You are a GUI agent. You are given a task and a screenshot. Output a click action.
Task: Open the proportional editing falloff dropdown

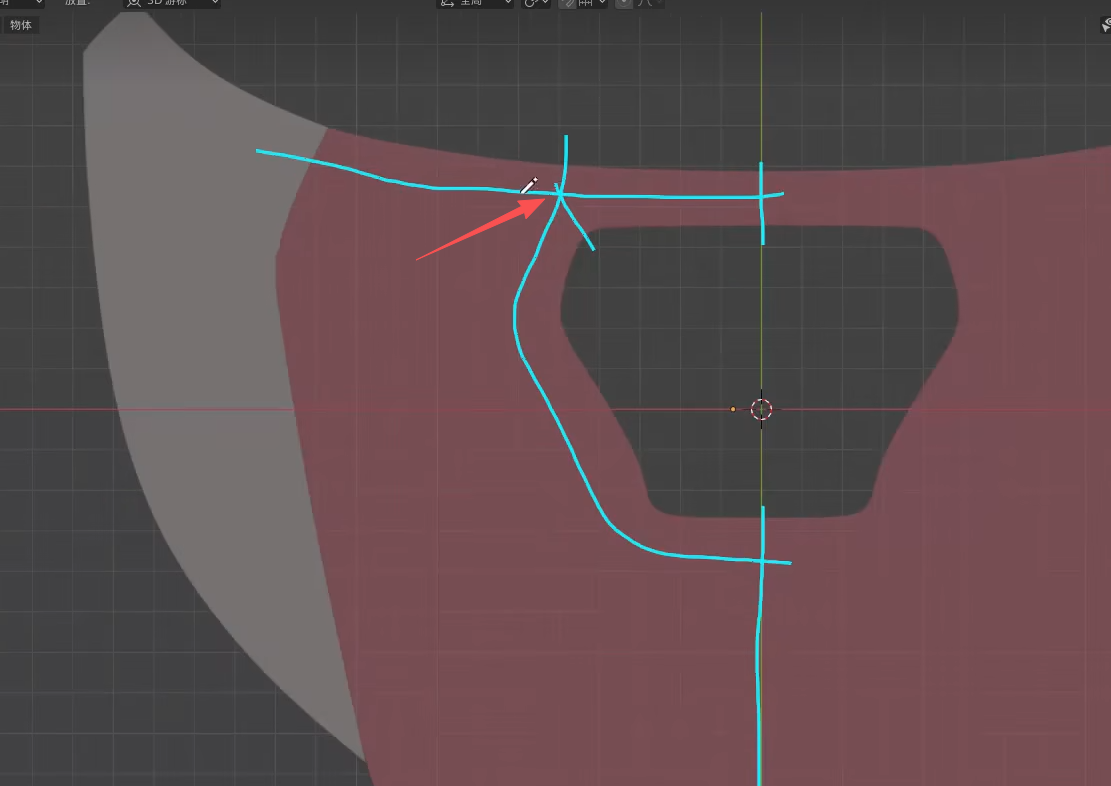649,3
